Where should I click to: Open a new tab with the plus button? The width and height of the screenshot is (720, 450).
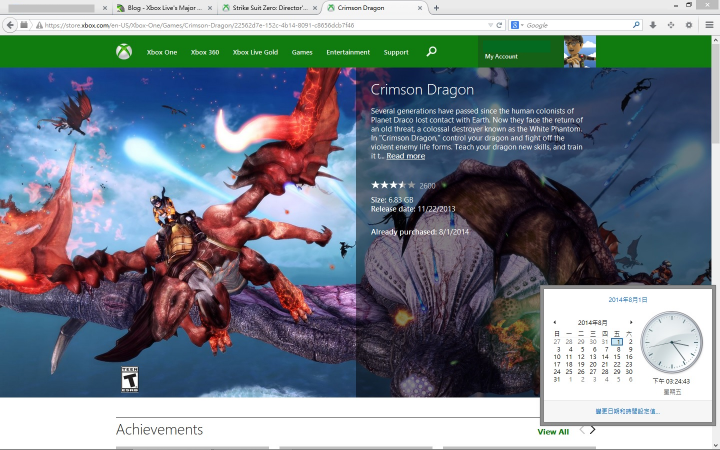click(436, 8)
